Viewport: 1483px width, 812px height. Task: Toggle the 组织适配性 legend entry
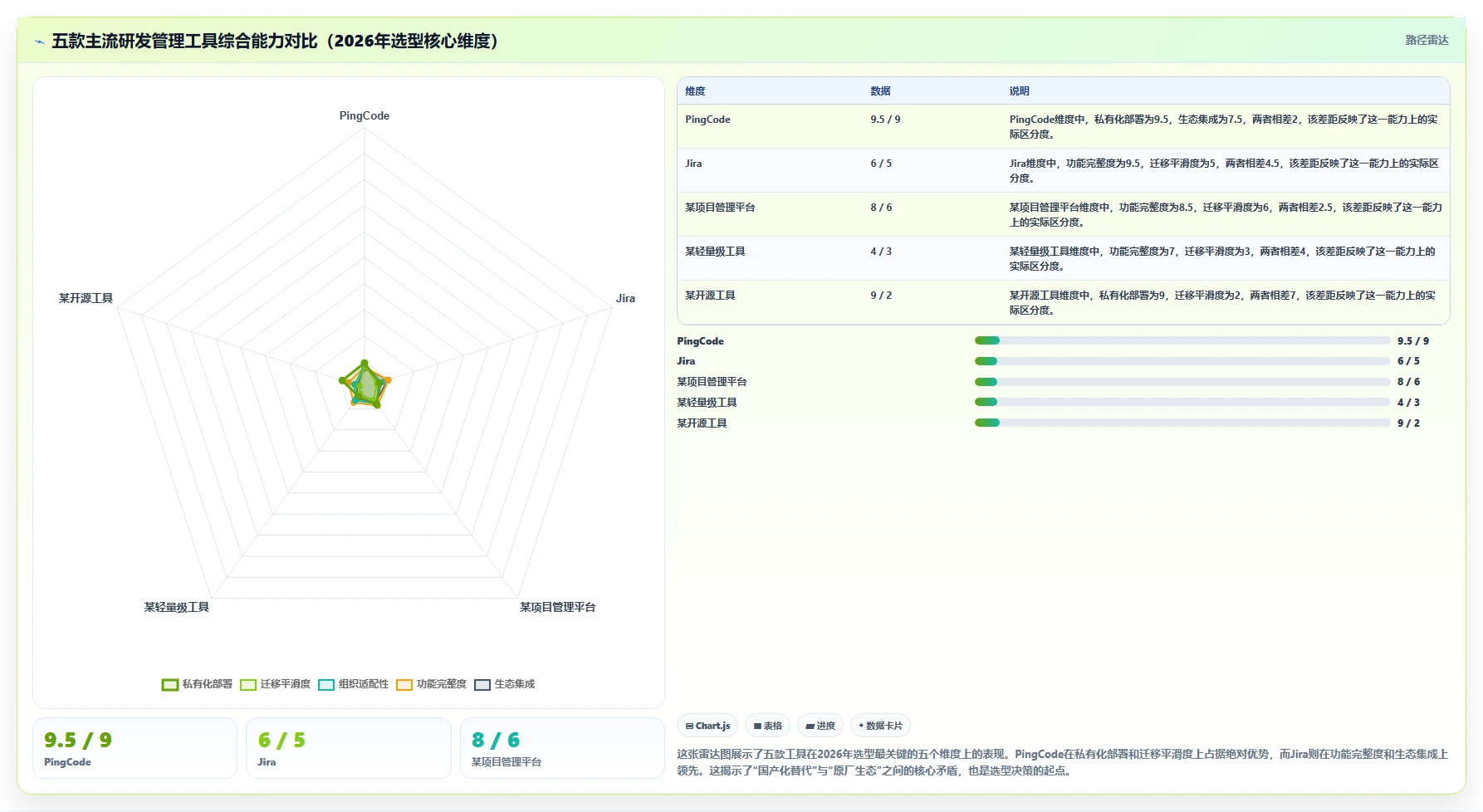tap(353, 684)
